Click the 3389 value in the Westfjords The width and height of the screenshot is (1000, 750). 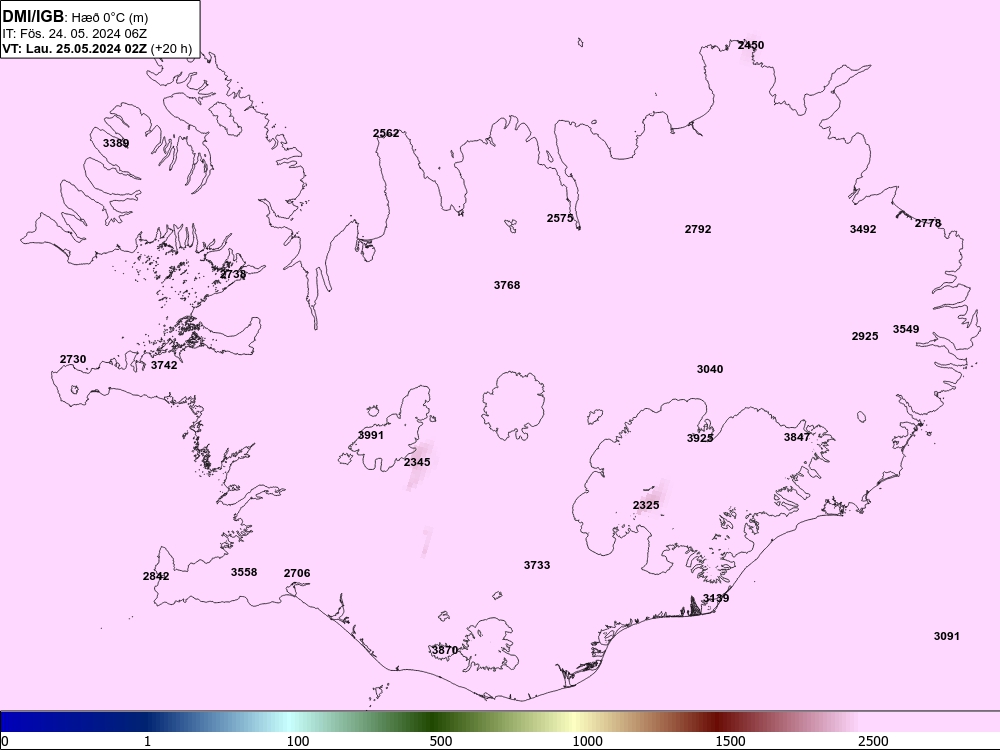(x=116, y=143)
